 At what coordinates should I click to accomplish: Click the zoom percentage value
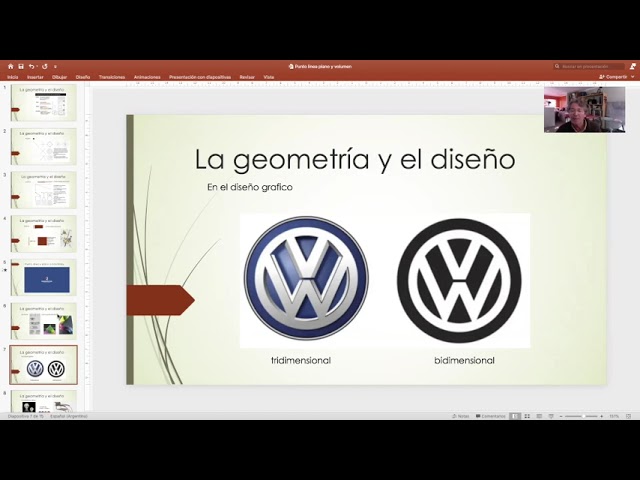(x=614, y=416)
